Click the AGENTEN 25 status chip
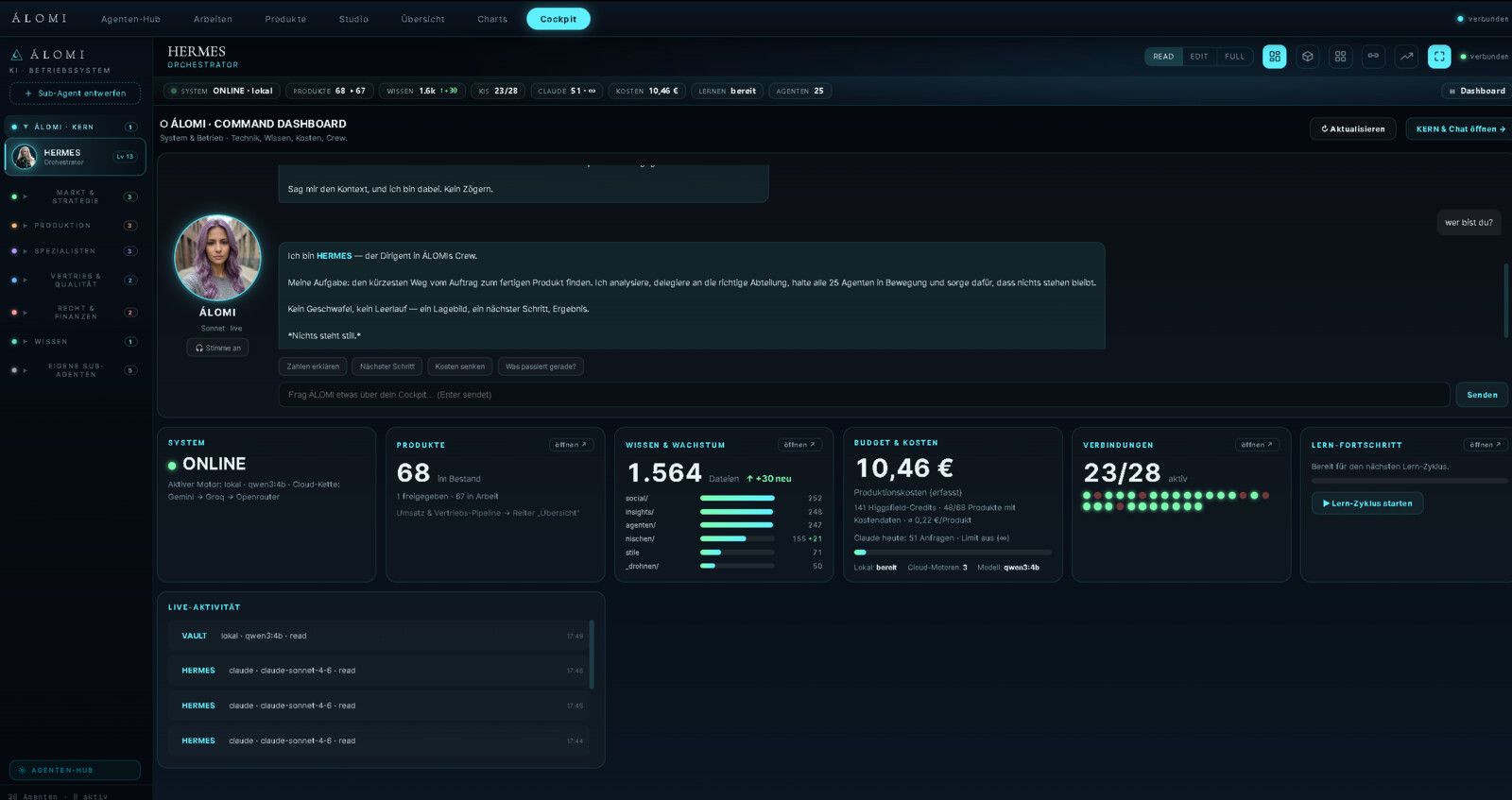 [x=799, y=92]
